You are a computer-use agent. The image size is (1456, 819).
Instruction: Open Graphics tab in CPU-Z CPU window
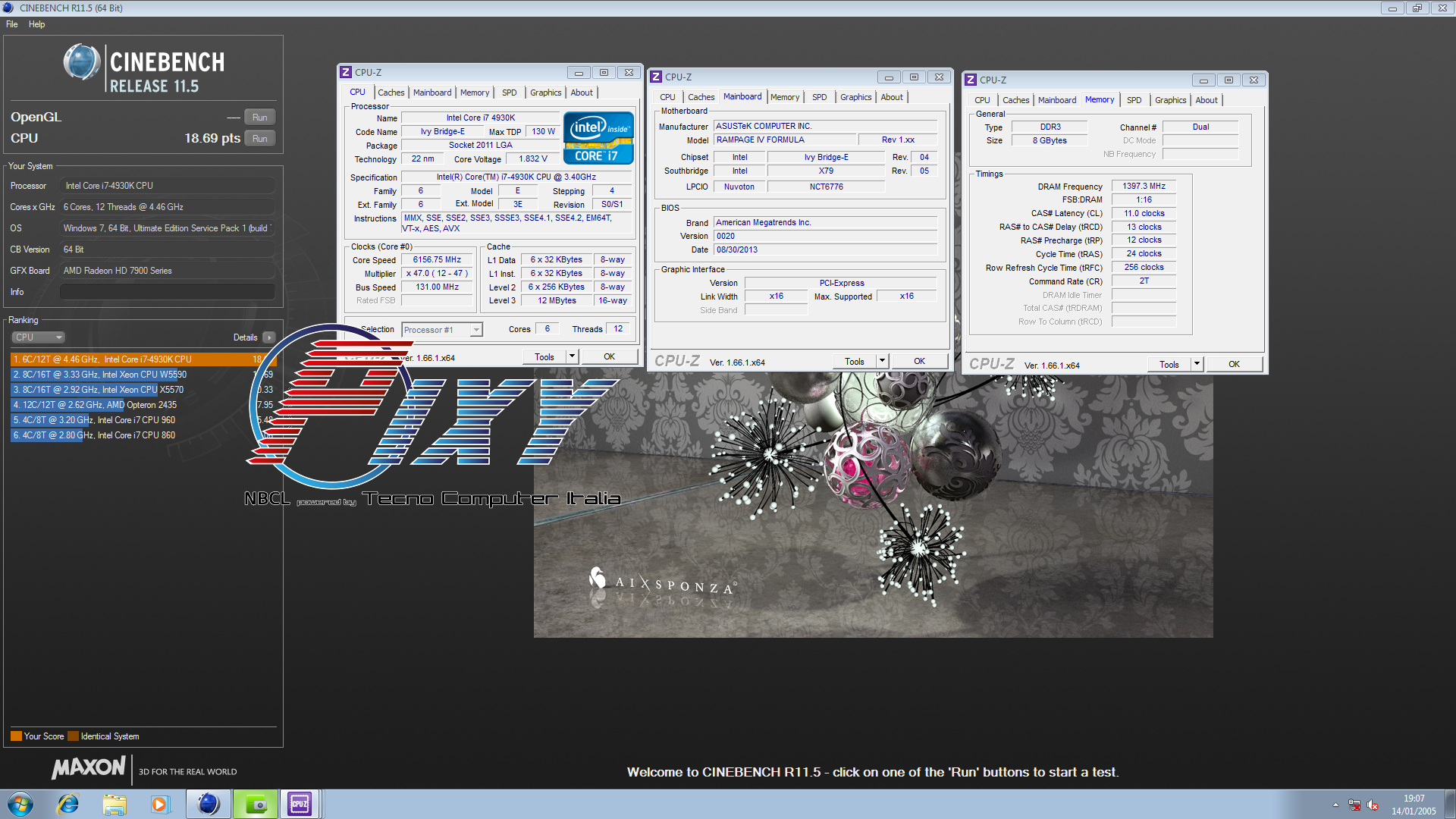pyautogui.click(x=546, y=93)
